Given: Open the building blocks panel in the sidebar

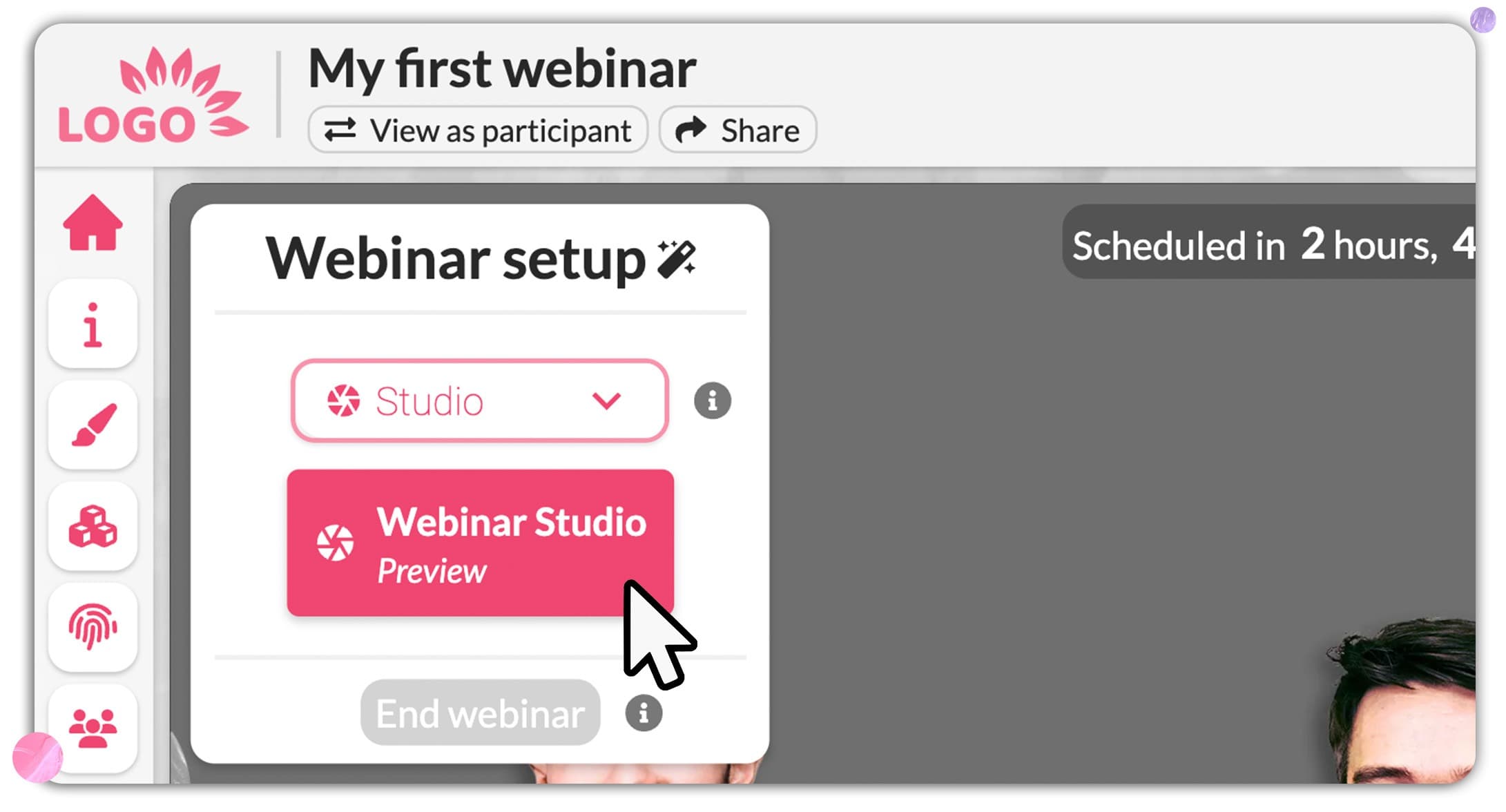Looking at the screenshot, I should tap(93, 526).
